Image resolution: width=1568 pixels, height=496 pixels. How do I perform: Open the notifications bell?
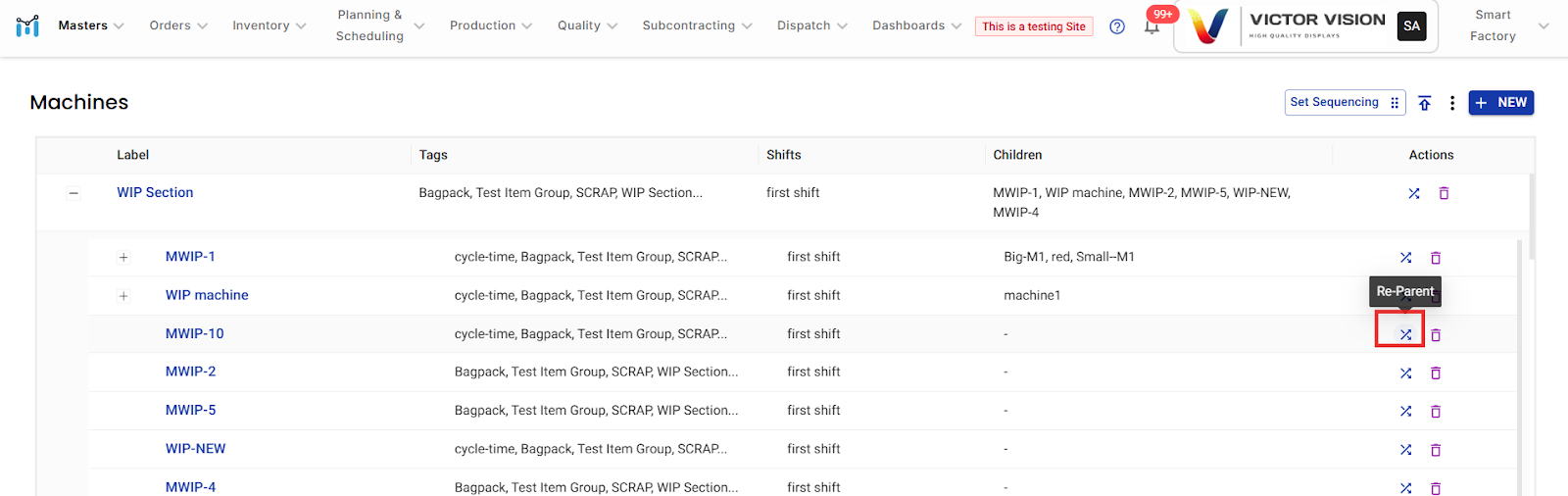coord(1151,26)
